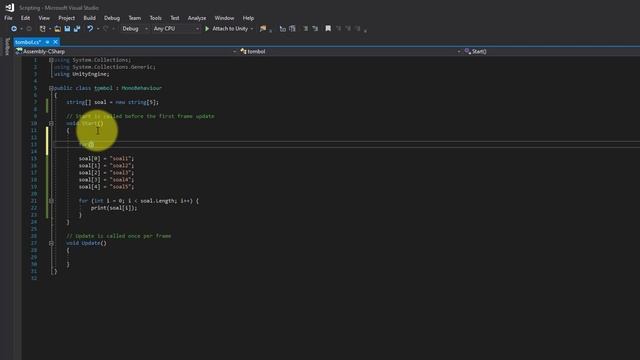Click the soal[0] = "soal1" line
This screenshot has width=640, height=360.
[x=107, y=158]
